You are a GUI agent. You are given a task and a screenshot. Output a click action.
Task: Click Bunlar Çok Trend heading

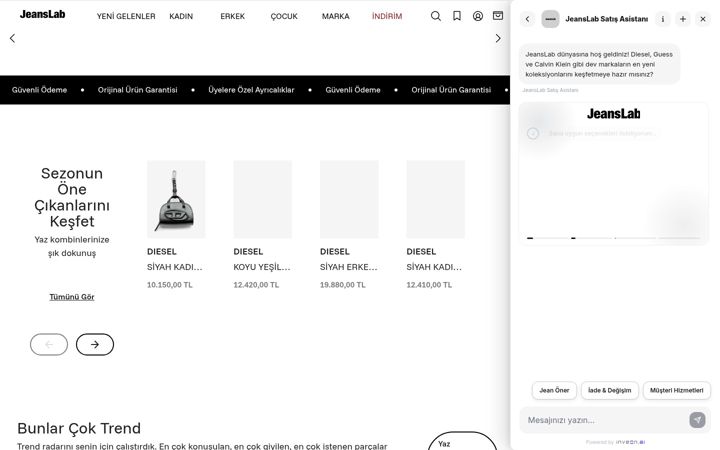click(79, 428)
